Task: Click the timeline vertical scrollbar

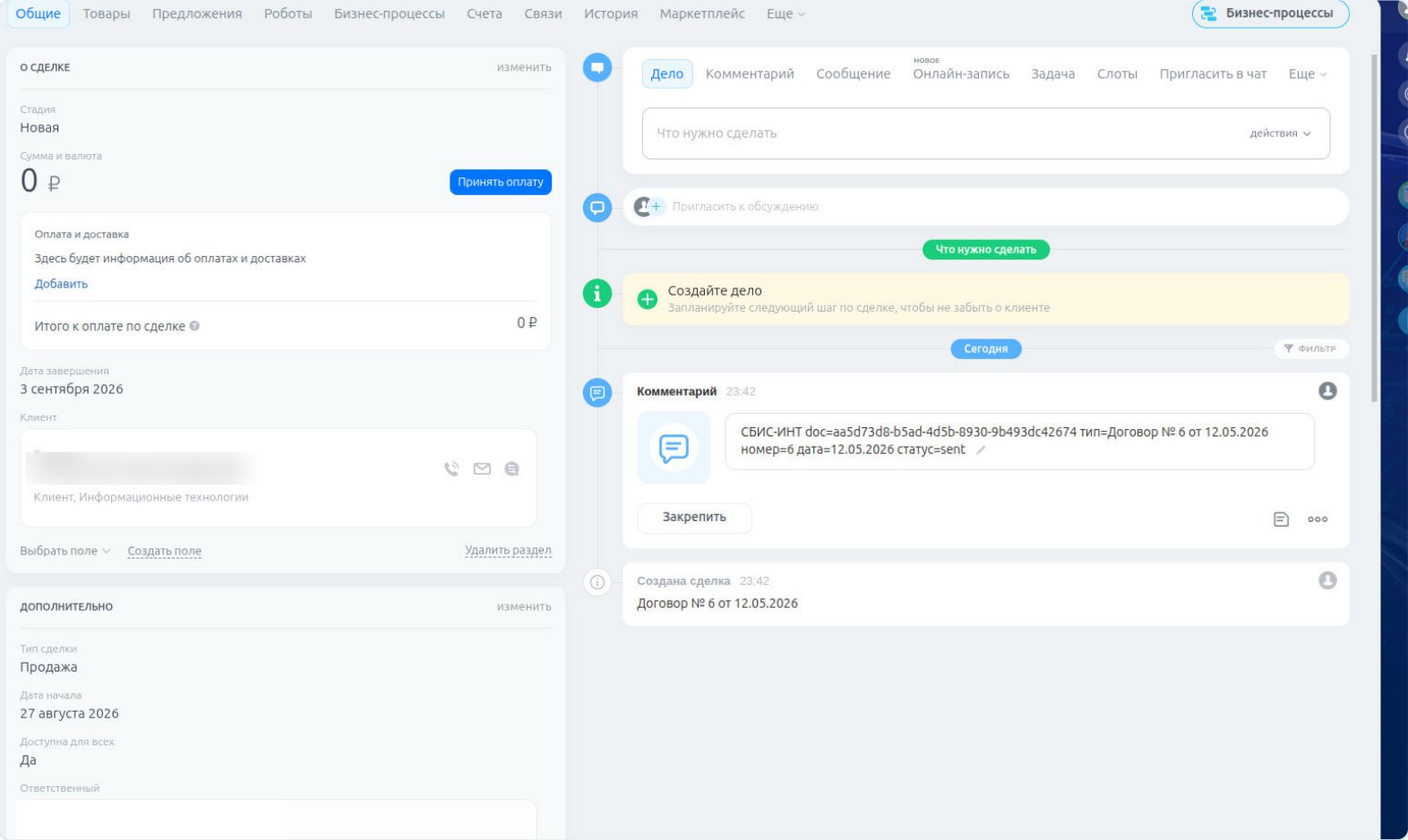Action: point(1374,228)
